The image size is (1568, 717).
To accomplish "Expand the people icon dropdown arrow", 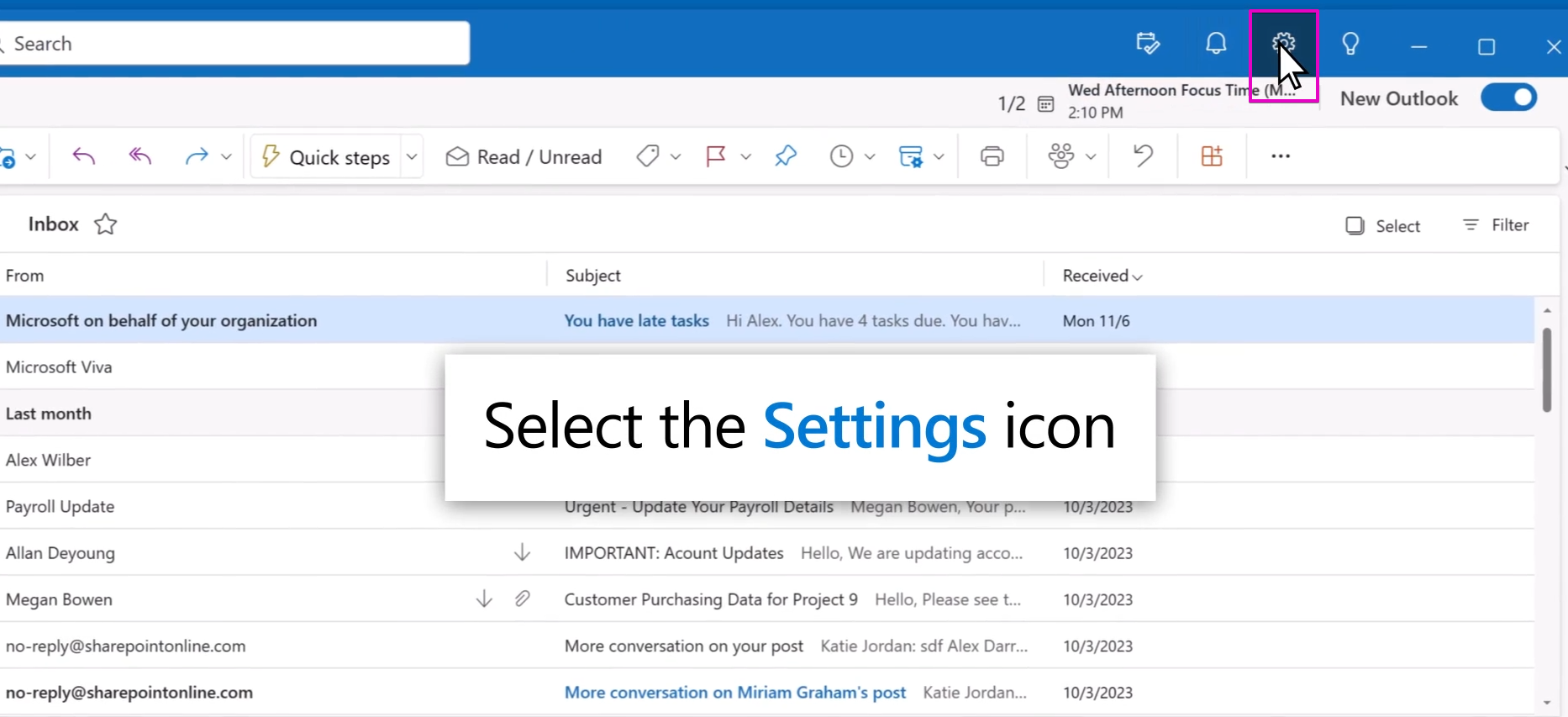I will tap(1091, 156).
